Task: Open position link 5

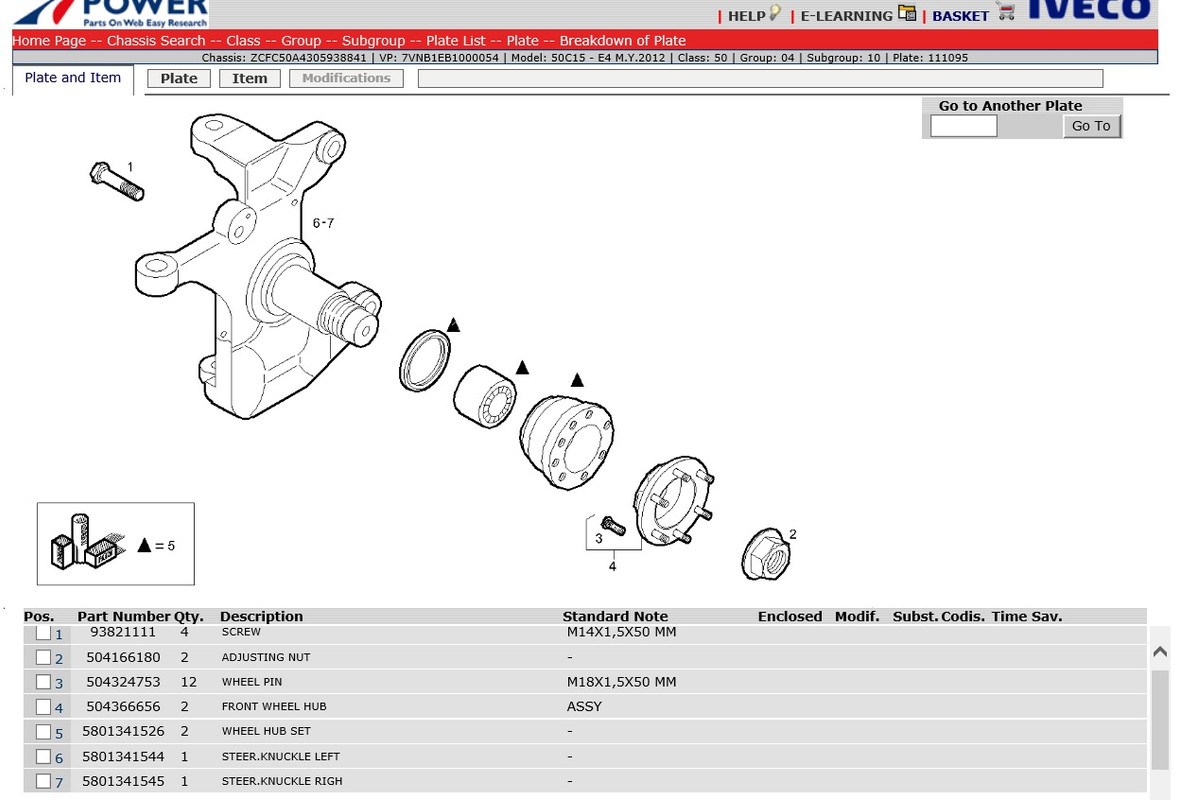Action: click(x=59, y=733)
